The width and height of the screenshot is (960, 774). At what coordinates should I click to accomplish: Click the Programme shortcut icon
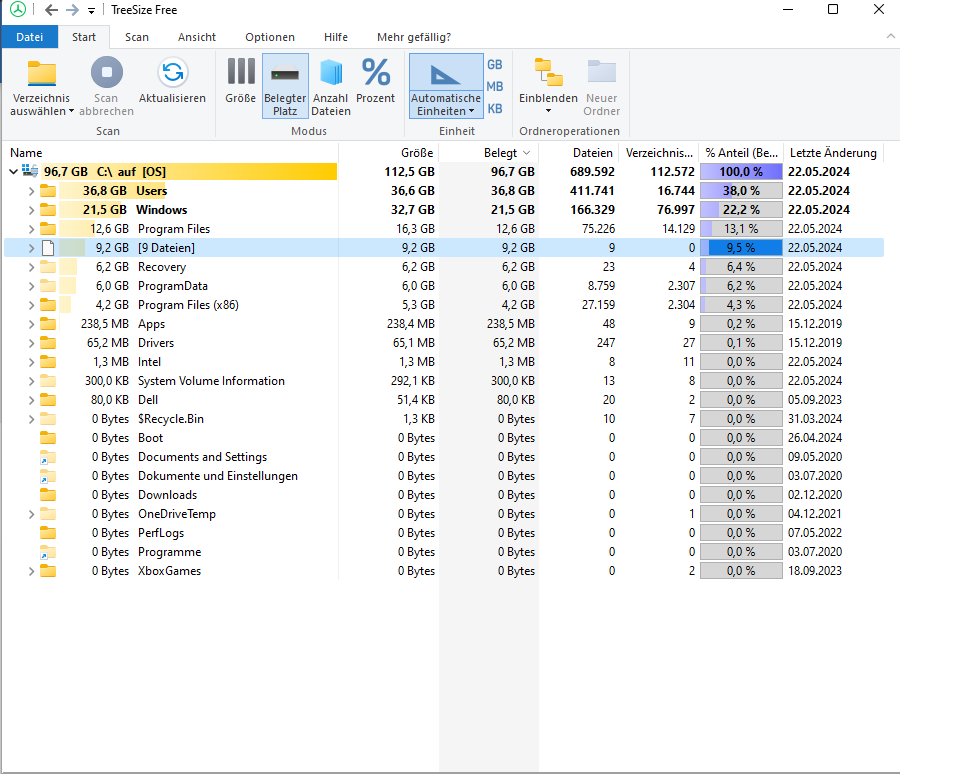point(48,552)
